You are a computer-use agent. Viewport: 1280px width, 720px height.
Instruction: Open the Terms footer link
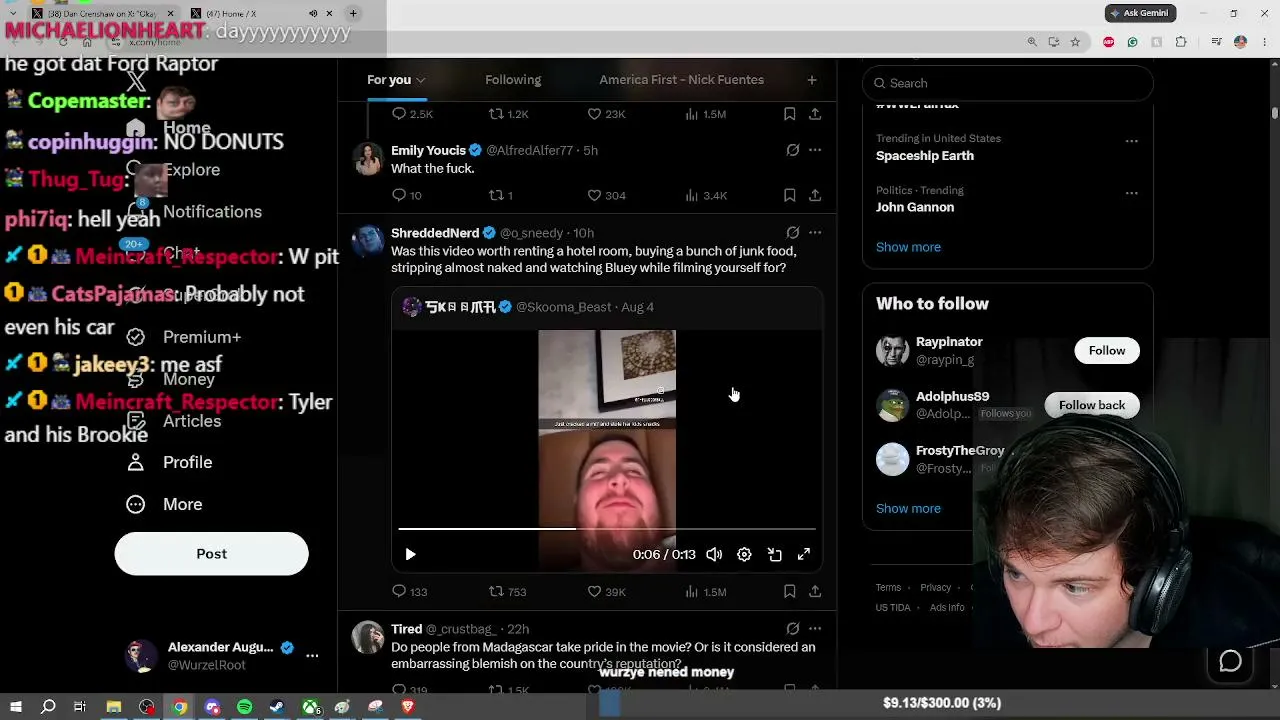[x=888, y=588]
